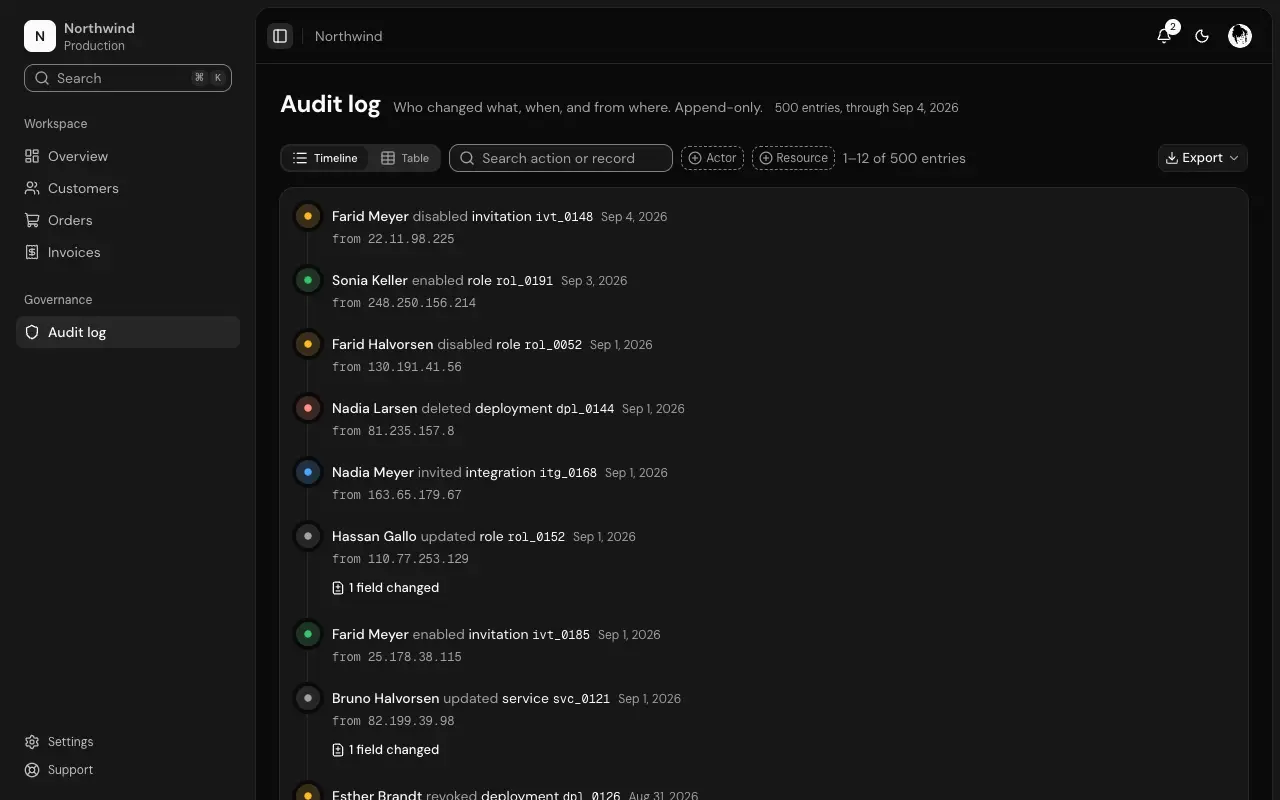Viewport: 1280px width, 800px height.
Task: Switch to dark mode moon icon
Action: point(1202,36)
